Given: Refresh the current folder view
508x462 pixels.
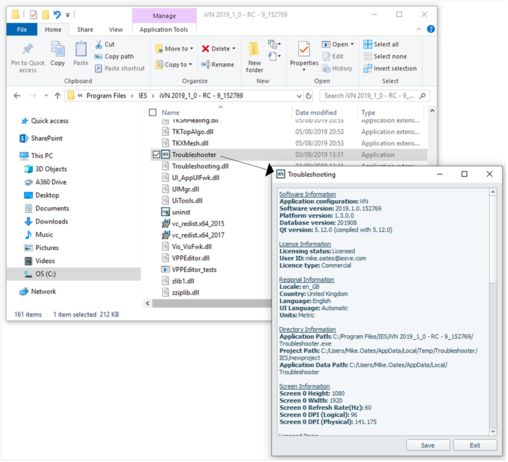Looking at the screenshot, I should click(309, 96).
